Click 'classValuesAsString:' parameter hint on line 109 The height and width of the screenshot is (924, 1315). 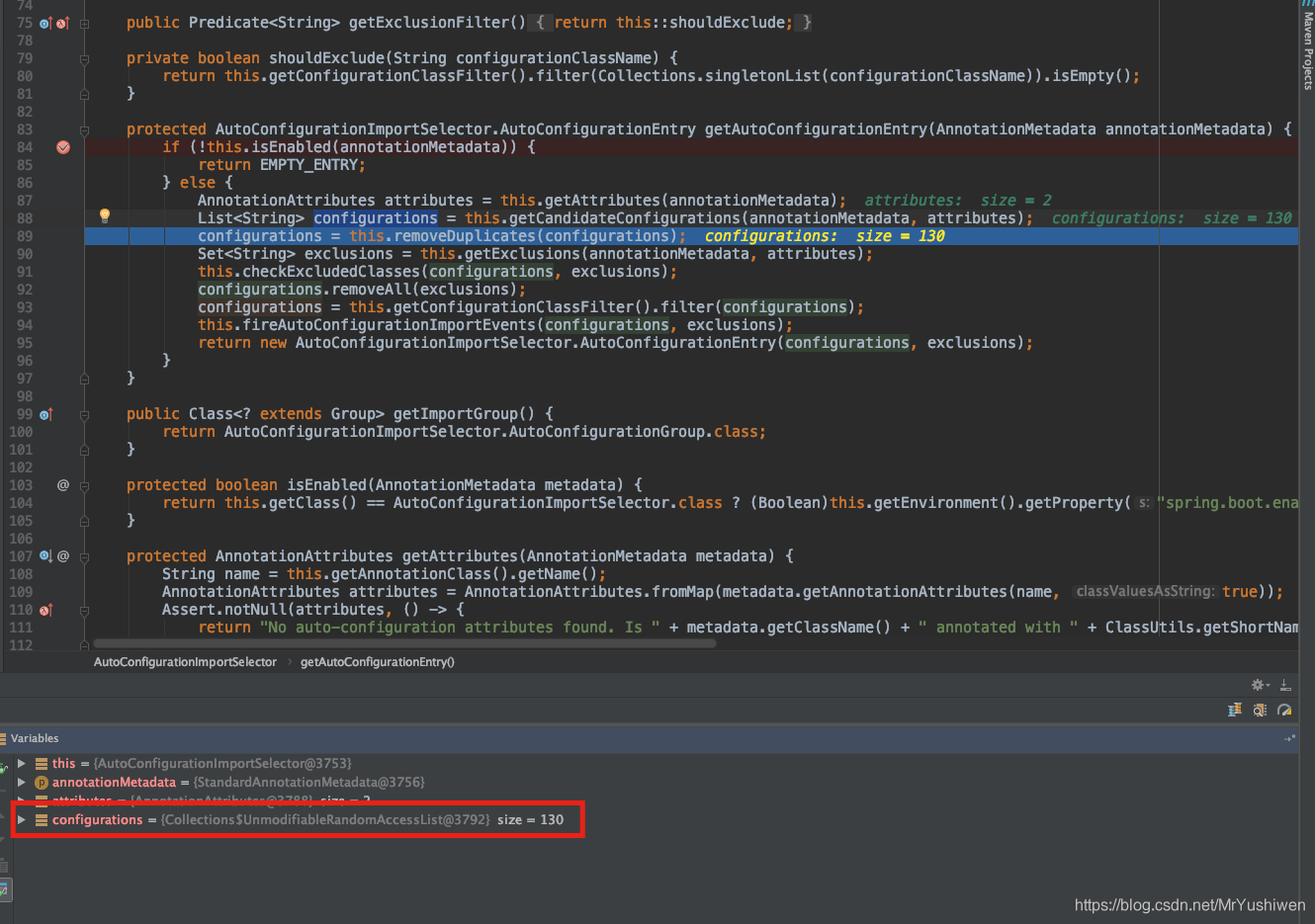[x=1145, y=592]
